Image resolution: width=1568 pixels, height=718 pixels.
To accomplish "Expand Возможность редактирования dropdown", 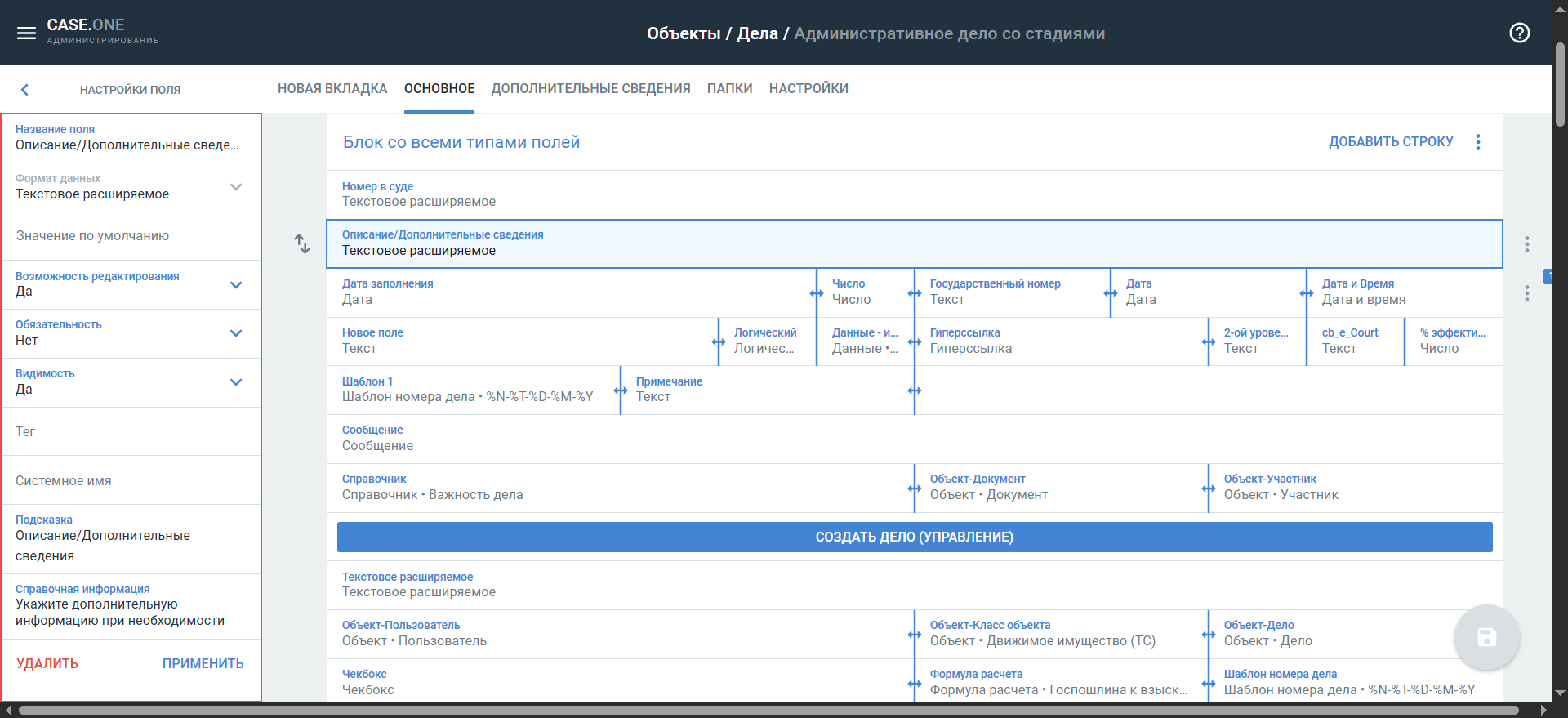I will click(236, 285).
